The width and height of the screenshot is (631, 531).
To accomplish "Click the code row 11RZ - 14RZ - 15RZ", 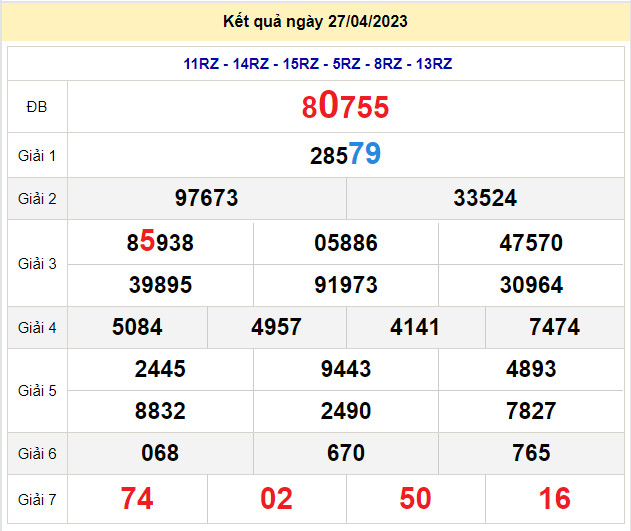I will 318,64.
